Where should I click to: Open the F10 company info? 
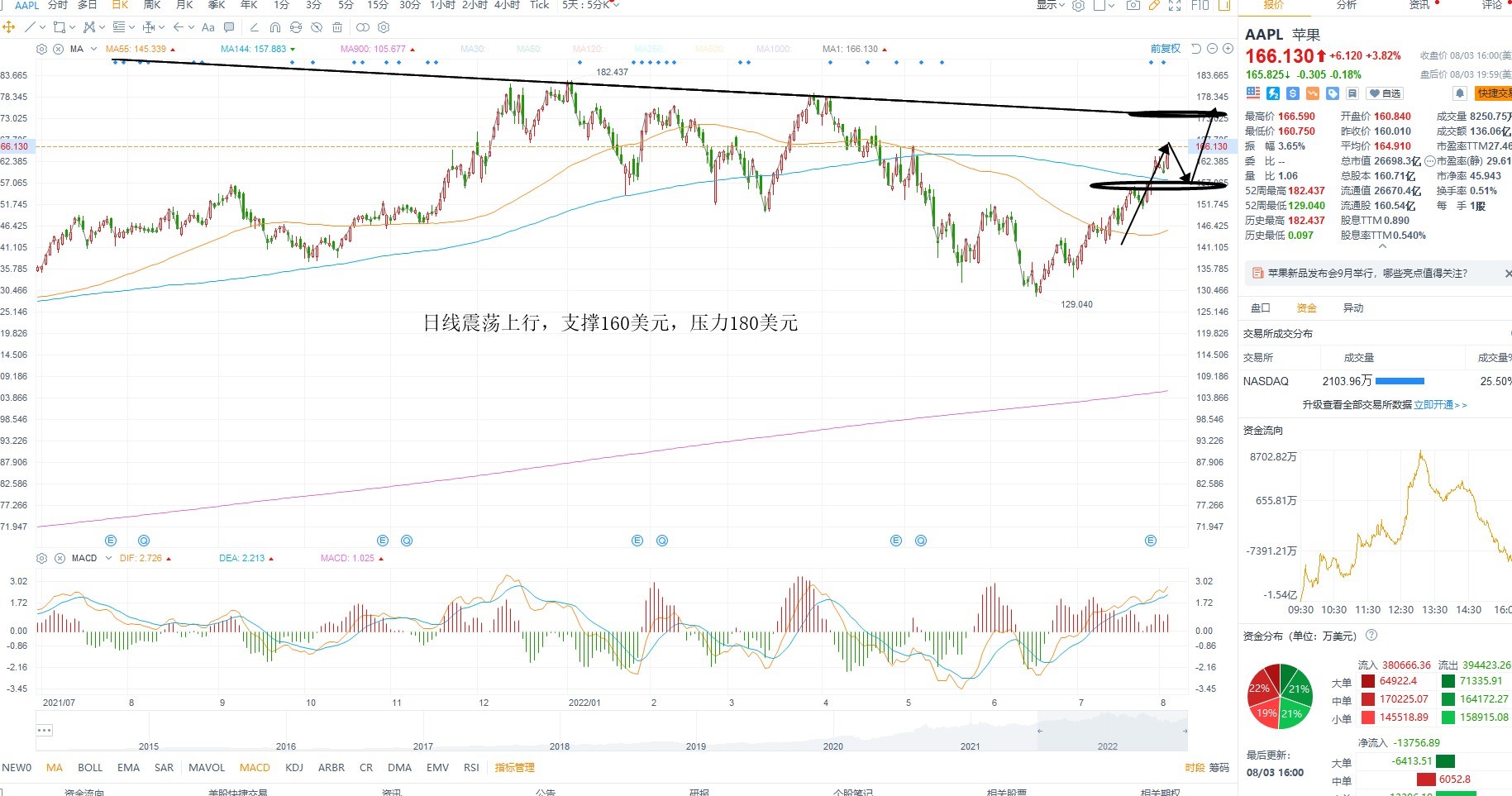point(1200,5)
